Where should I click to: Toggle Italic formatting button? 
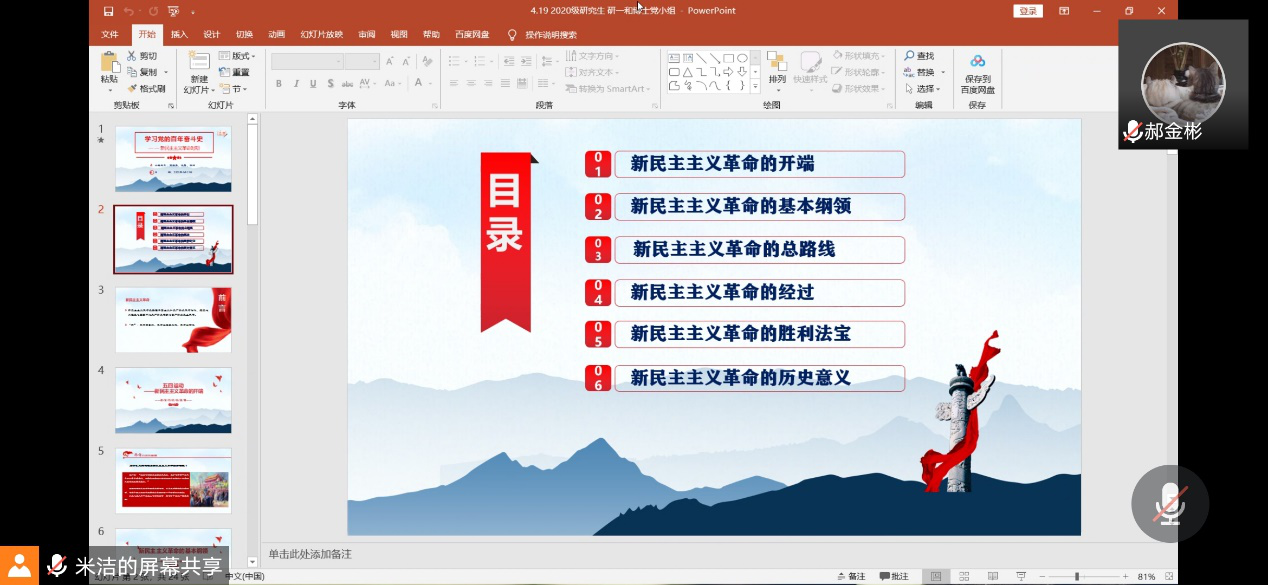pos(296,84)
